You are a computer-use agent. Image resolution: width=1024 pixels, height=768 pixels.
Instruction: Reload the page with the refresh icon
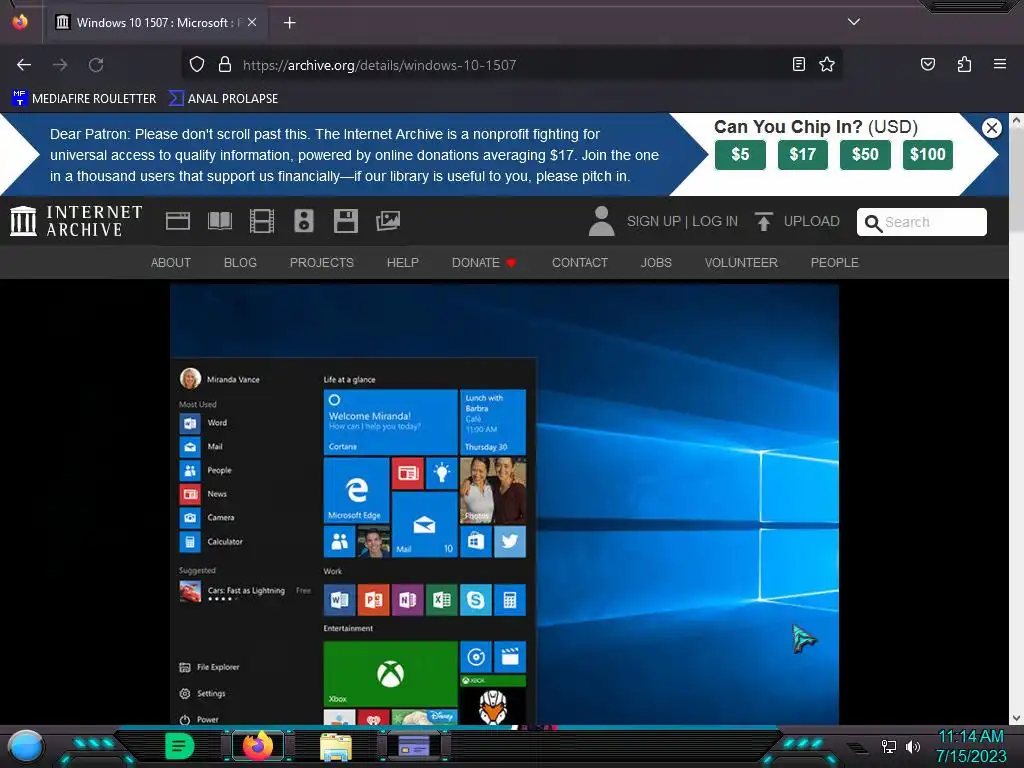pos(96,65)
